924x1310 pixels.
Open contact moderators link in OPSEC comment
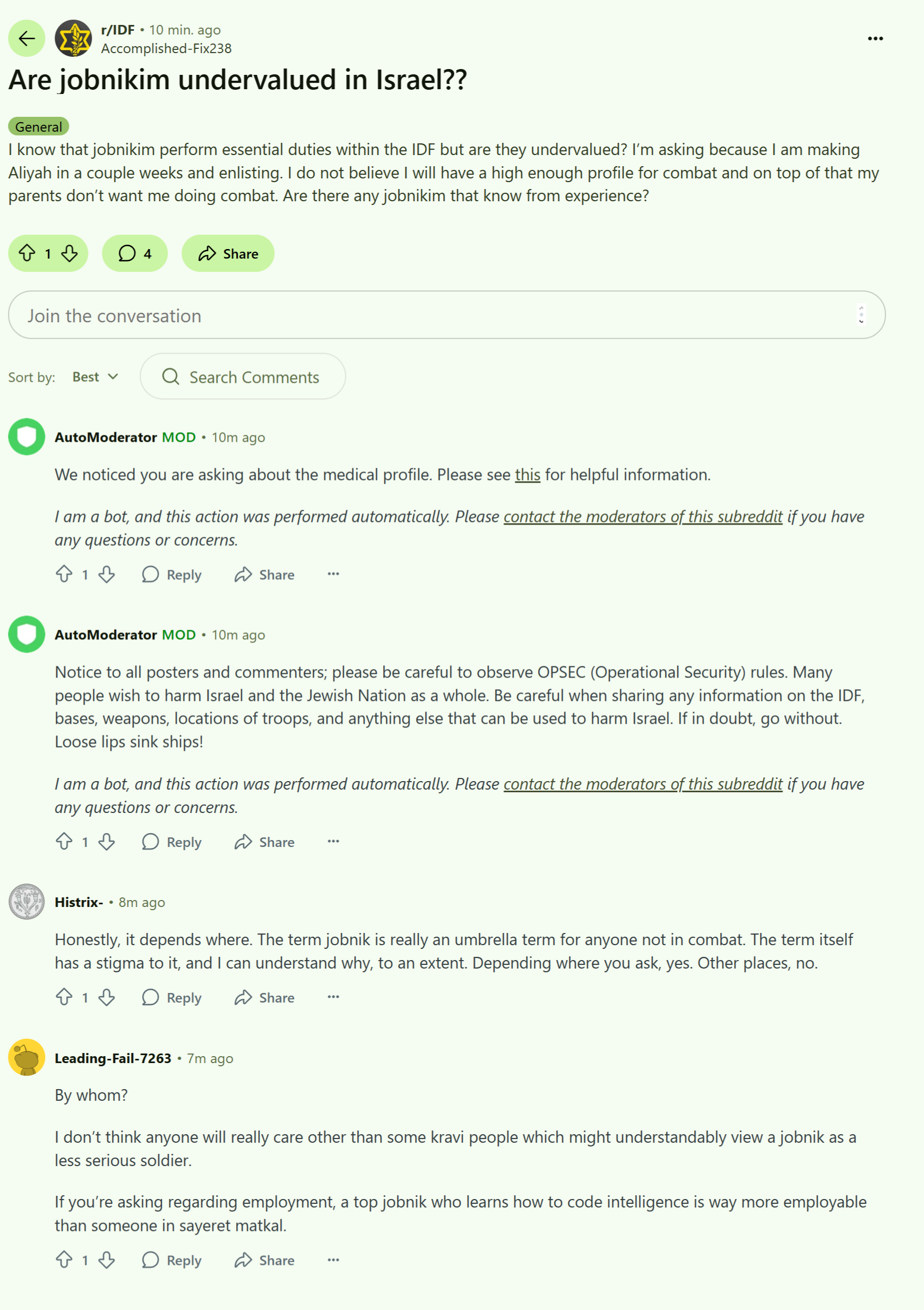[x=643, y=784]
